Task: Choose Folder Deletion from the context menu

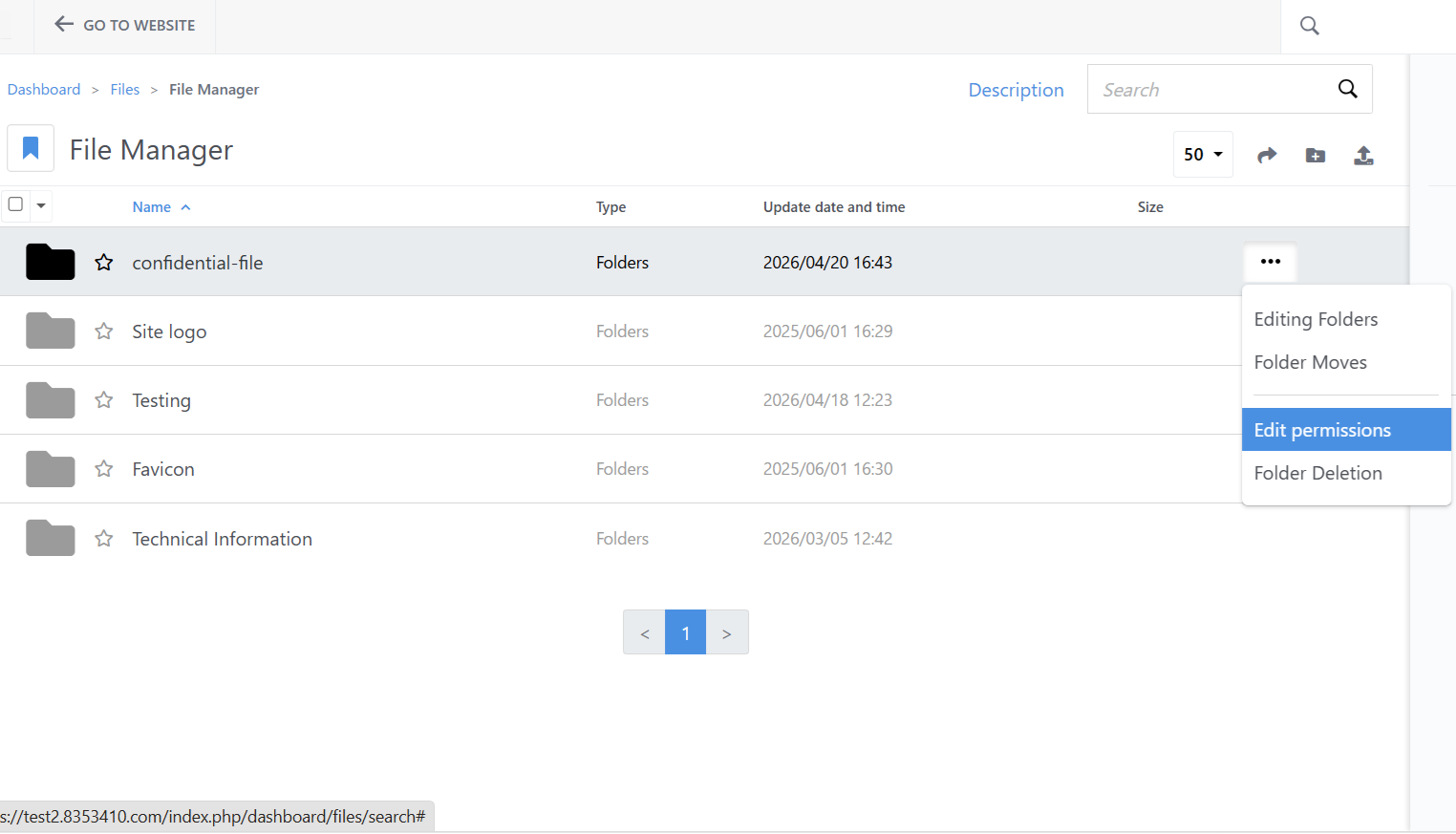Action: [1317, 473]
